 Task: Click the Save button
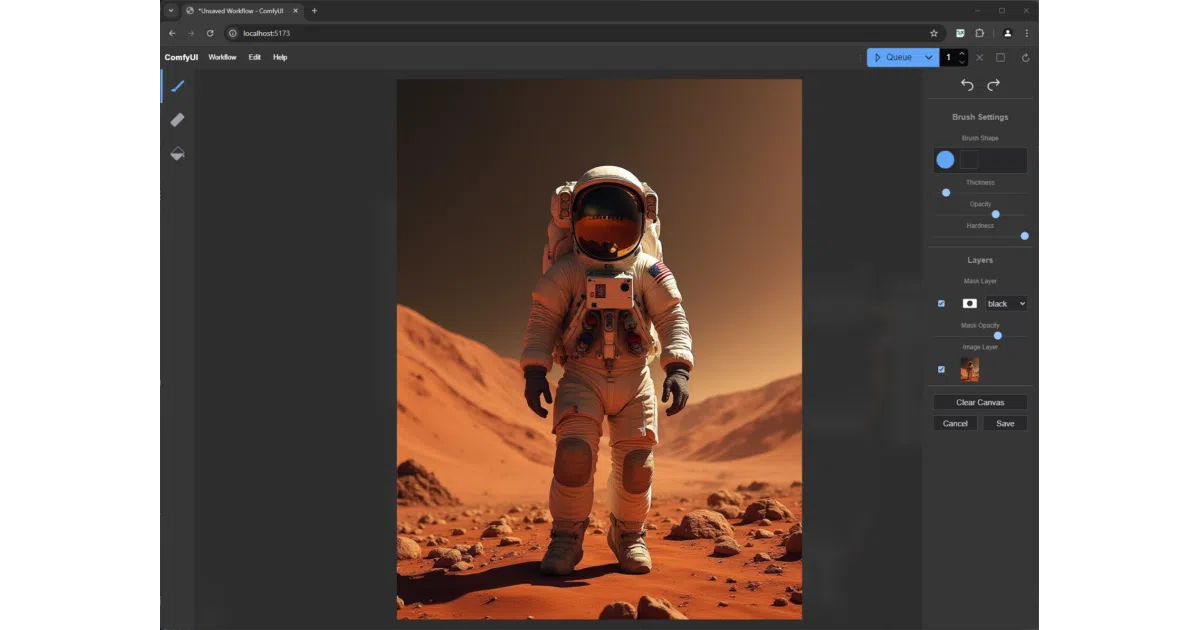1005,423
